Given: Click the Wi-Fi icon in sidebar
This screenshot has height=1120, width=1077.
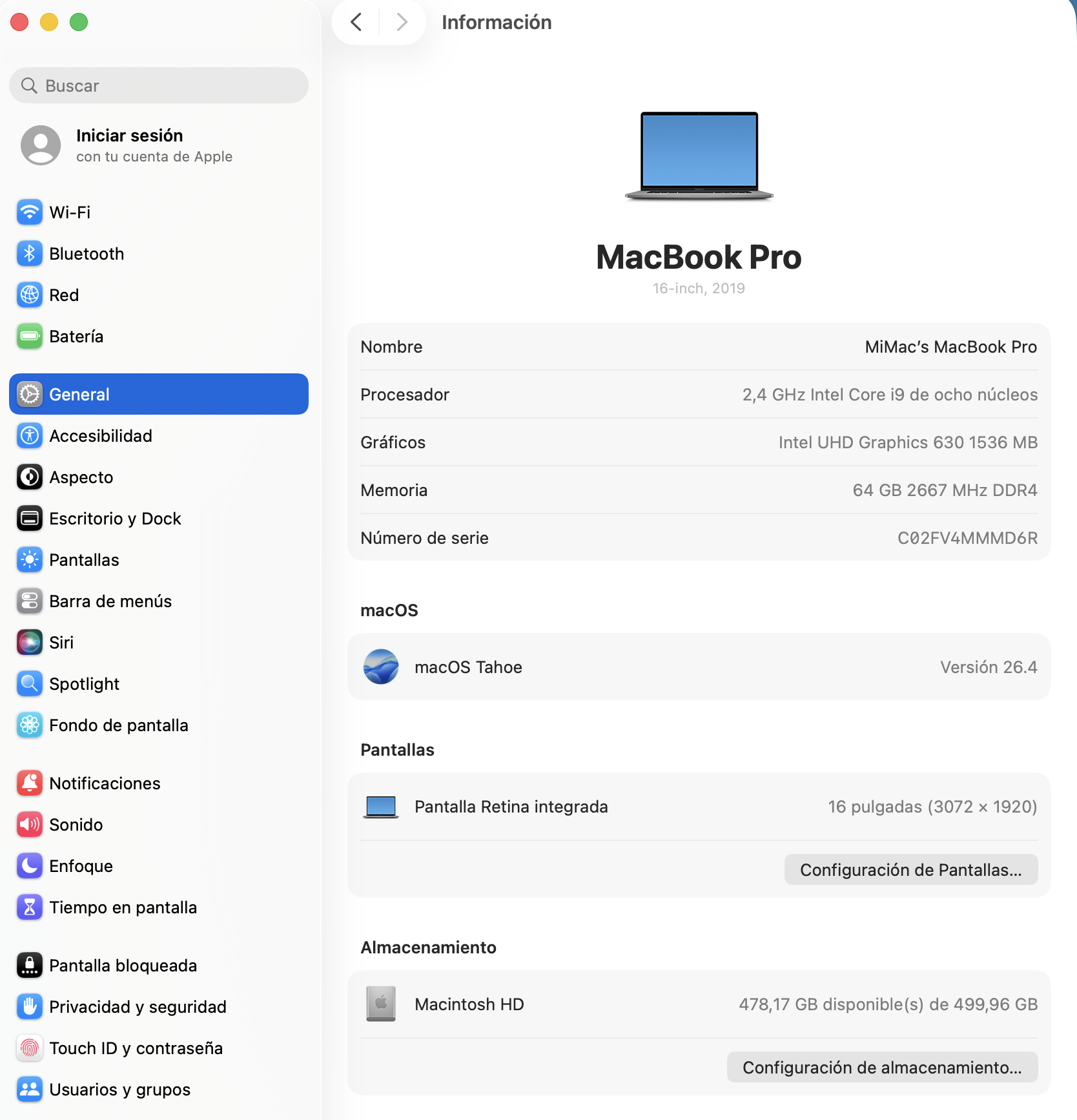Looking at the screenshot, I should 30,213.
